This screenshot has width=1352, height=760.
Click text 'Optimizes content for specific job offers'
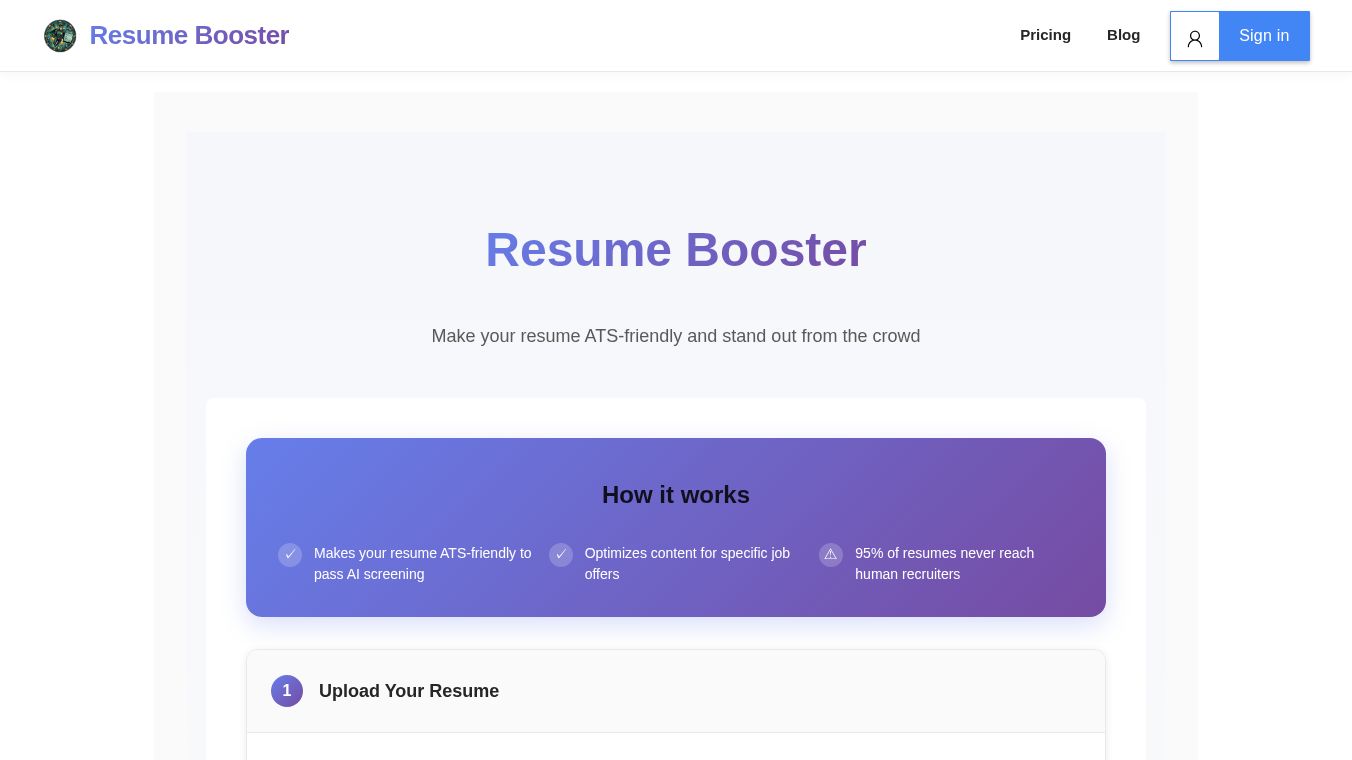tap(687, 564)
